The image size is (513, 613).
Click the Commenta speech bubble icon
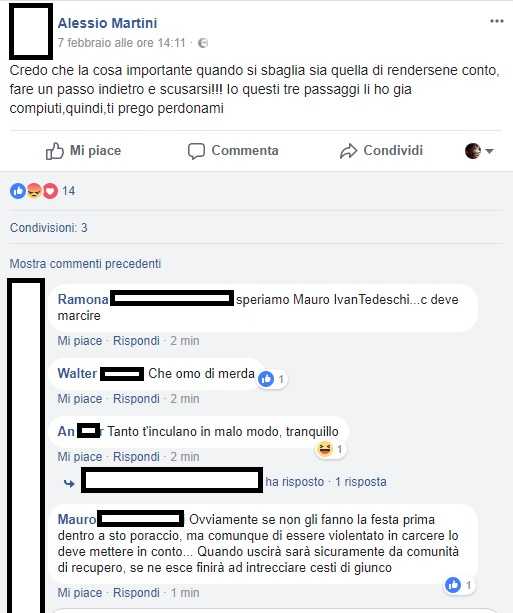196,151
